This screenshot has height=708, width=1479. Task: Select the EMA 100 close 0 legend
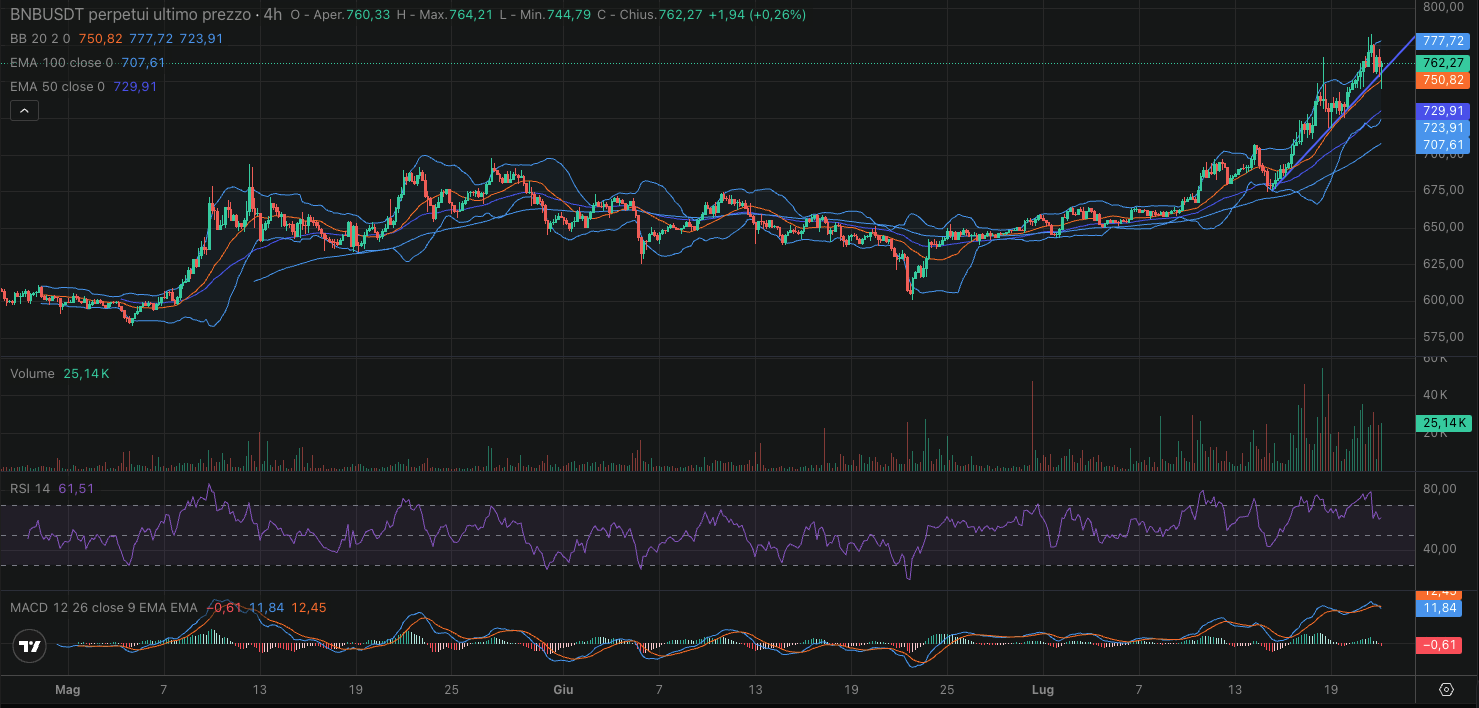coord(62,63)
